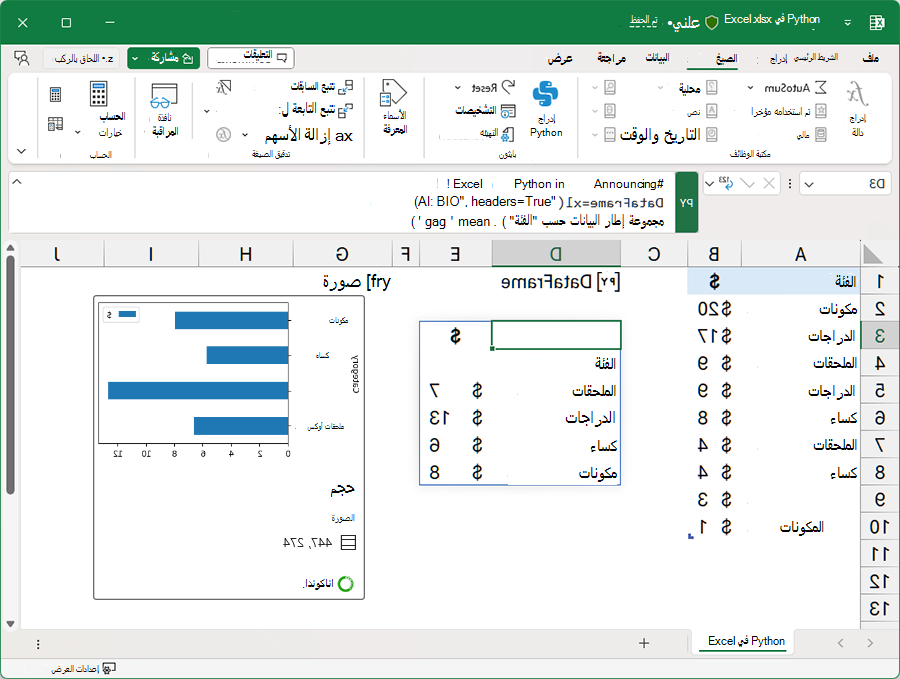The height and width of the screenshot is (679, 900).
Task: Select the الصيغ (Formulas) tab
Action: (726, 58)
